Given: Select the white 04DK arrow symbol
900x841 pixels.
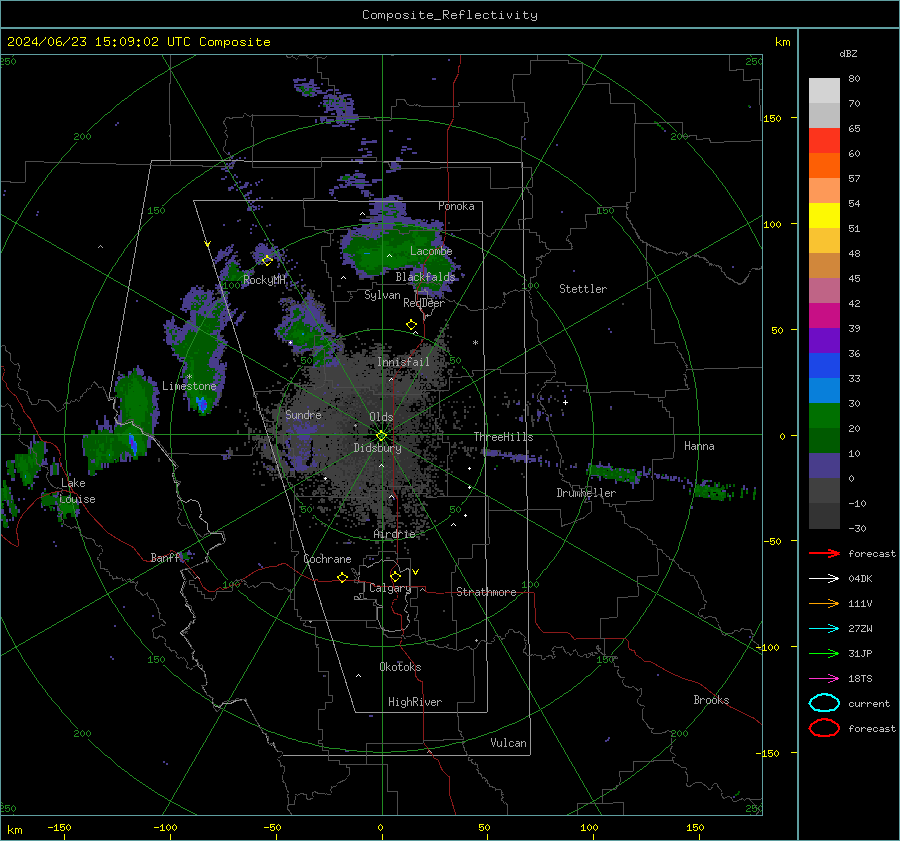Looking at the screenshot, I should pos(824,579).
